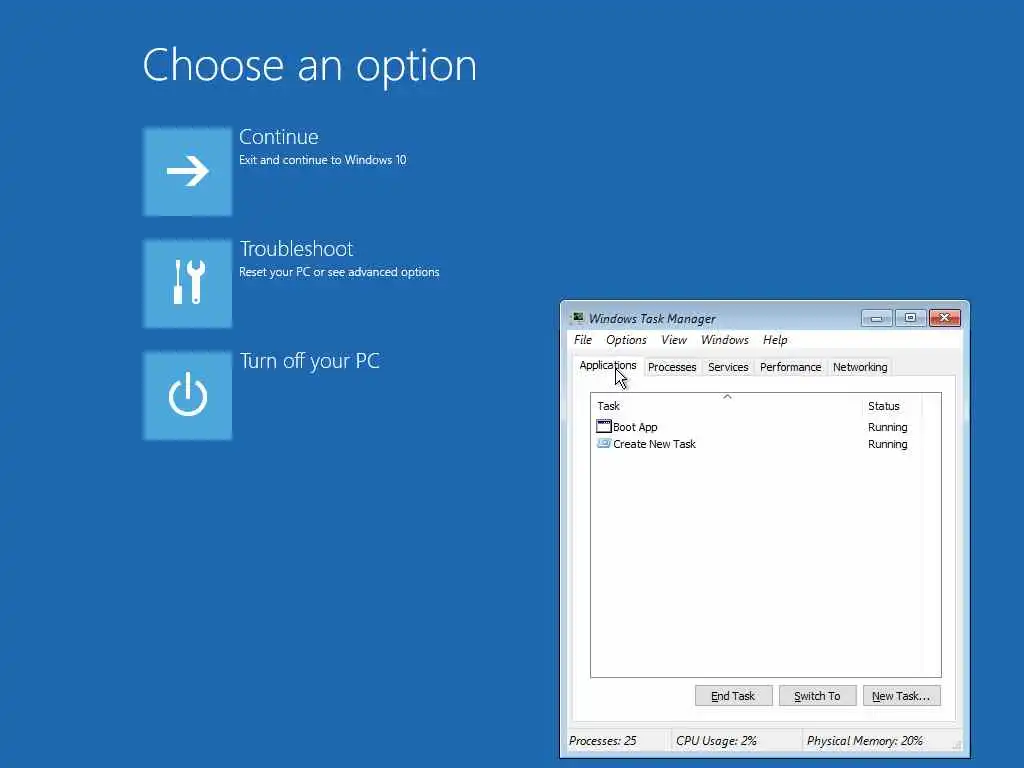Click the Processes: 25 status entry
This screenshot has height=768, width=1024.
pyautogui.click(x=602, y=741)
